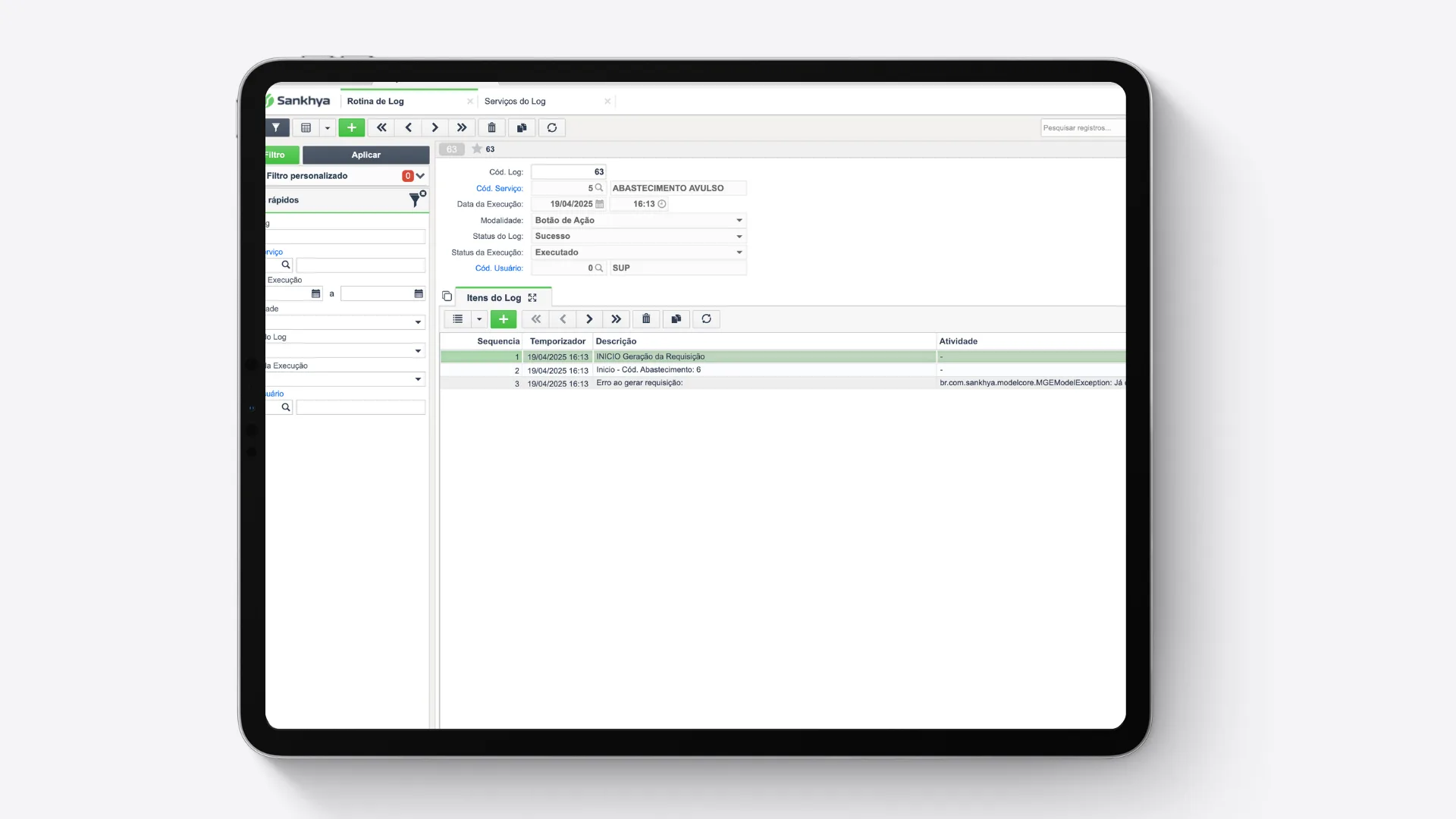Screen dimensions: 1456x819
Task: Open the Modalidade dropdown
Action: coord(639,220)
